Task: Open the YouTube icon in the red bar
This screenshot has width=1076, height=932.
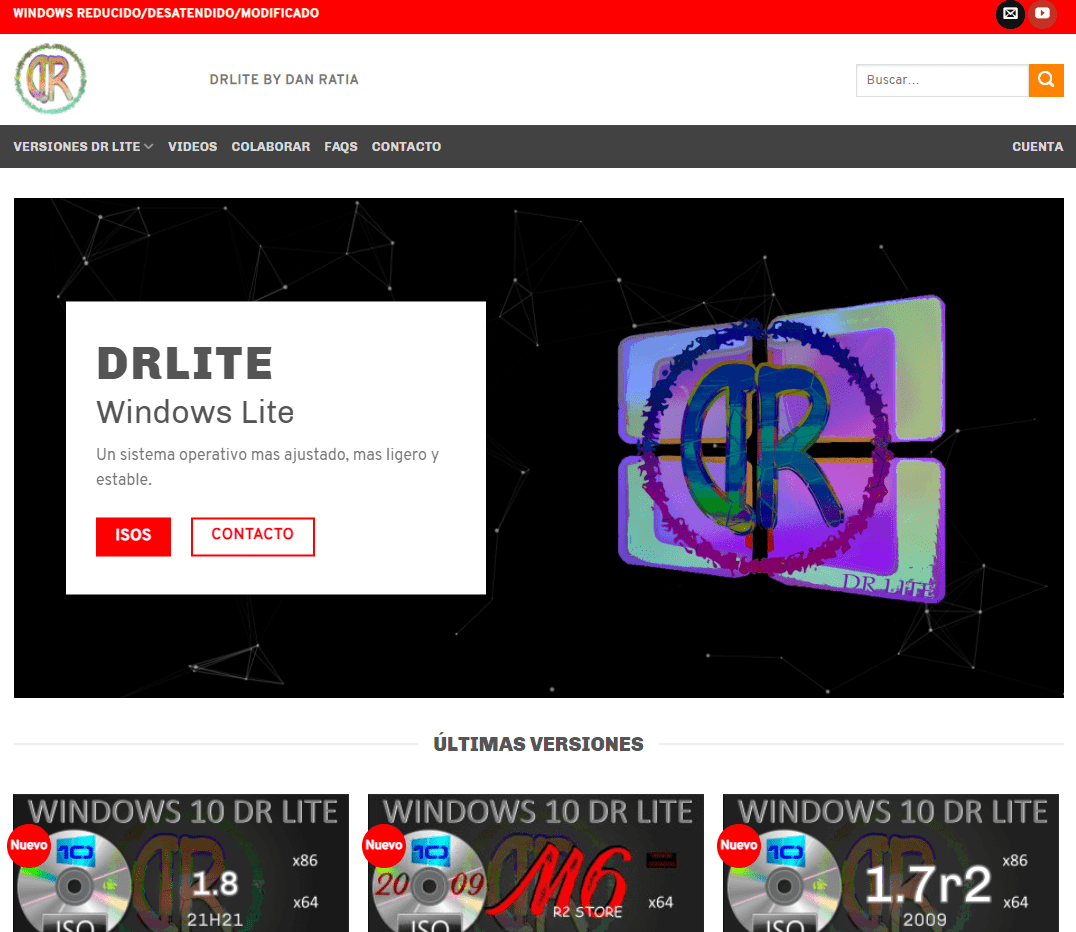Action: tap(1042, 14)
